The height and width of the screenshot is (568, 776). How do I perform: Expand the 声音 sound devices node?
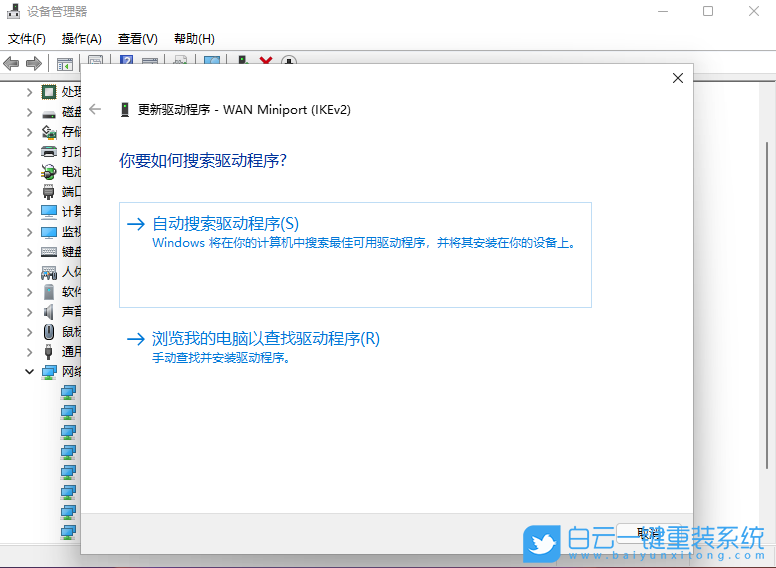pyautogui.click(x=30, y=312)
